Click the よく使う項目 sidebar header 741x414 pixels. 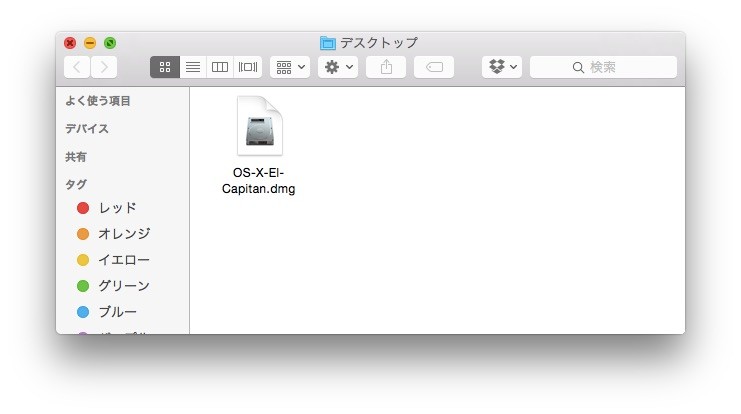pyautogui.click(x=98, y=101)
